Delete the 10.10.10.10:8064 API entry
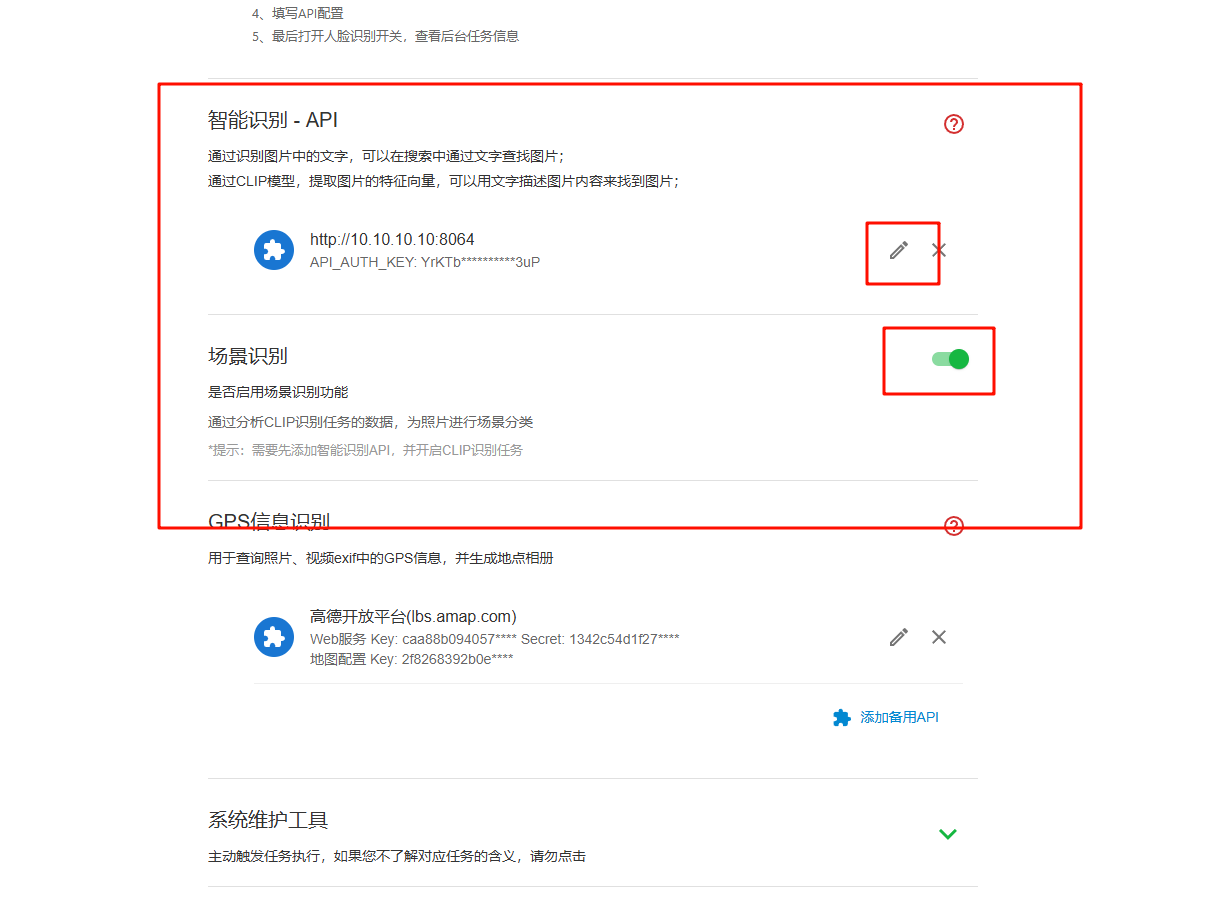Screen dimensions: 1226x903 point(938,250)
